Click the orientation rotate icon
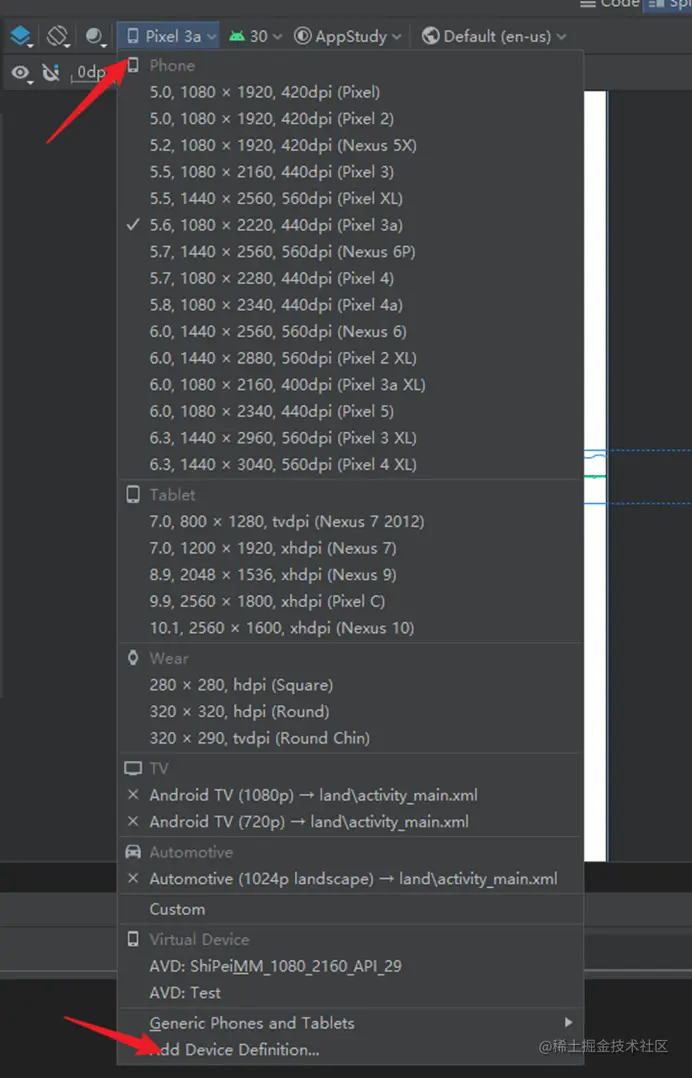692x1078 pixels. coord(58,36)
